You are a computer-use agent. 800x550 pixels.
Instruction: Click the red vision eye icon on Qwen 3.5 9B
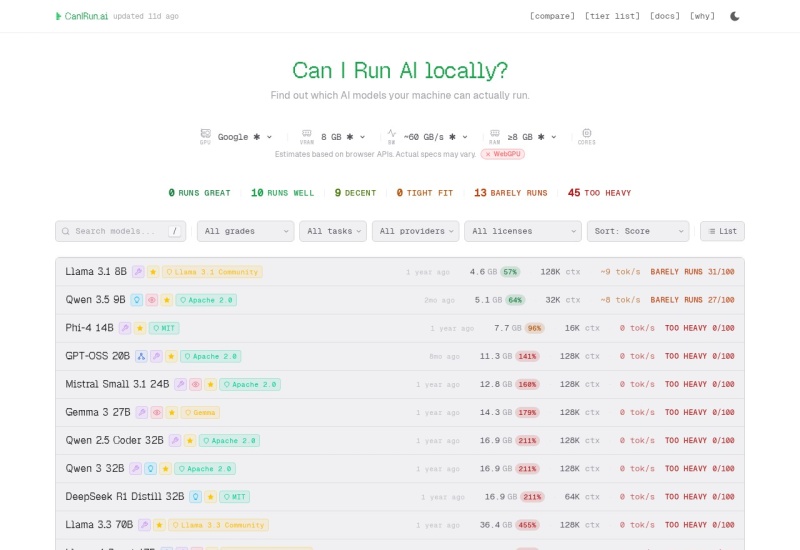152,300
